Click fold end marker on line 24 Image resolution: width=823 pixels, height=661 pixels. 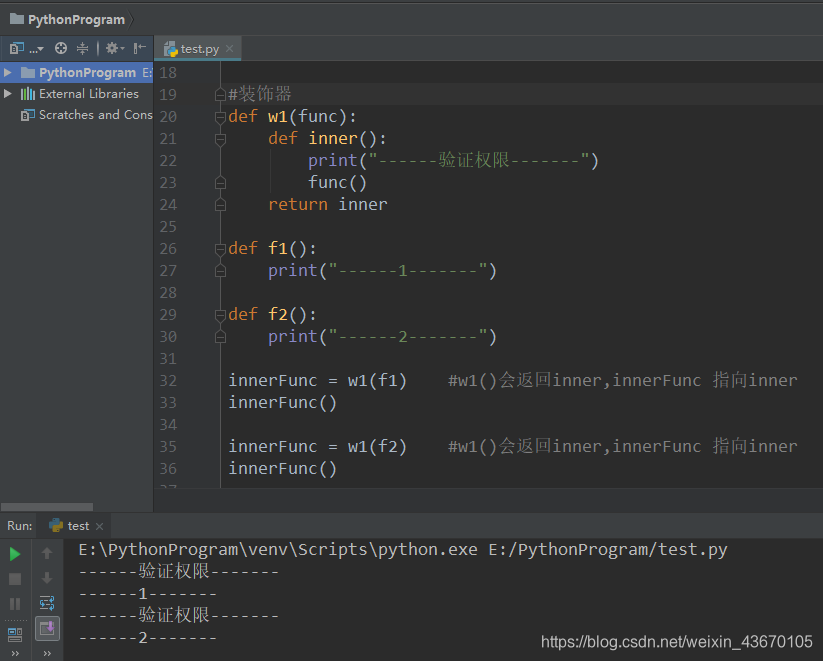click(220, 205)
